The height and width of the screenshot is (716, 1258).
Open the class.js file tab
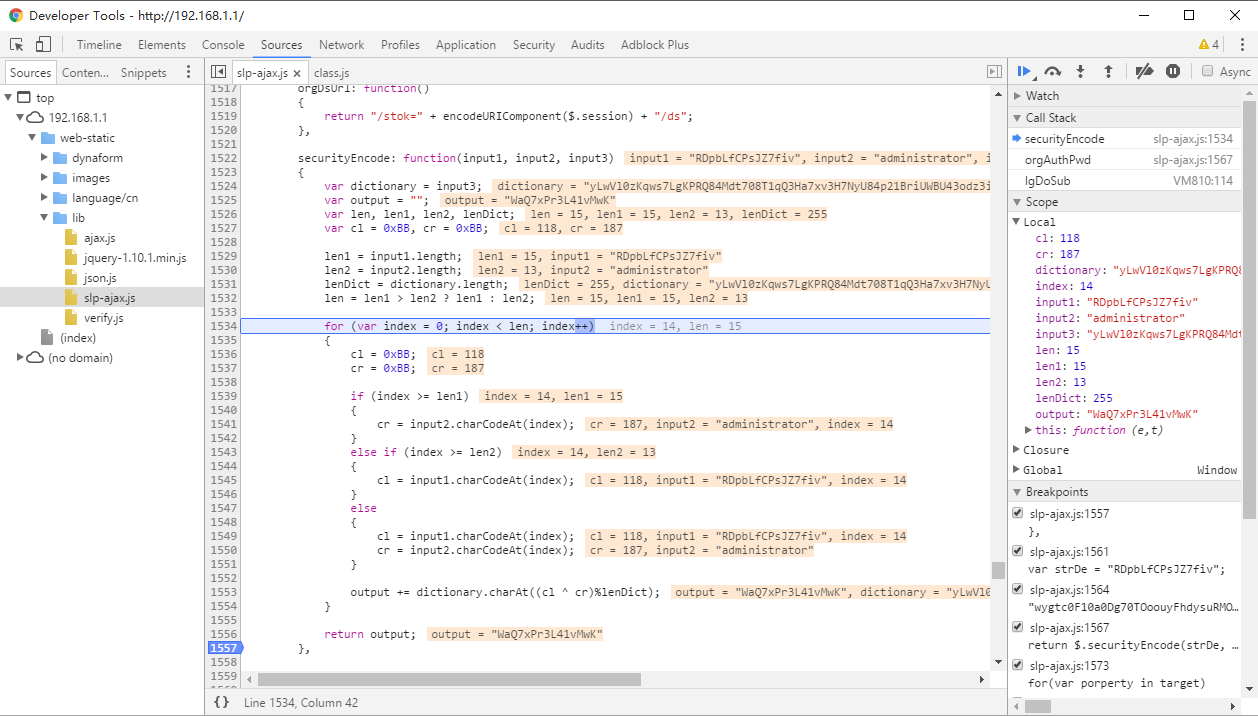[331, 73]
